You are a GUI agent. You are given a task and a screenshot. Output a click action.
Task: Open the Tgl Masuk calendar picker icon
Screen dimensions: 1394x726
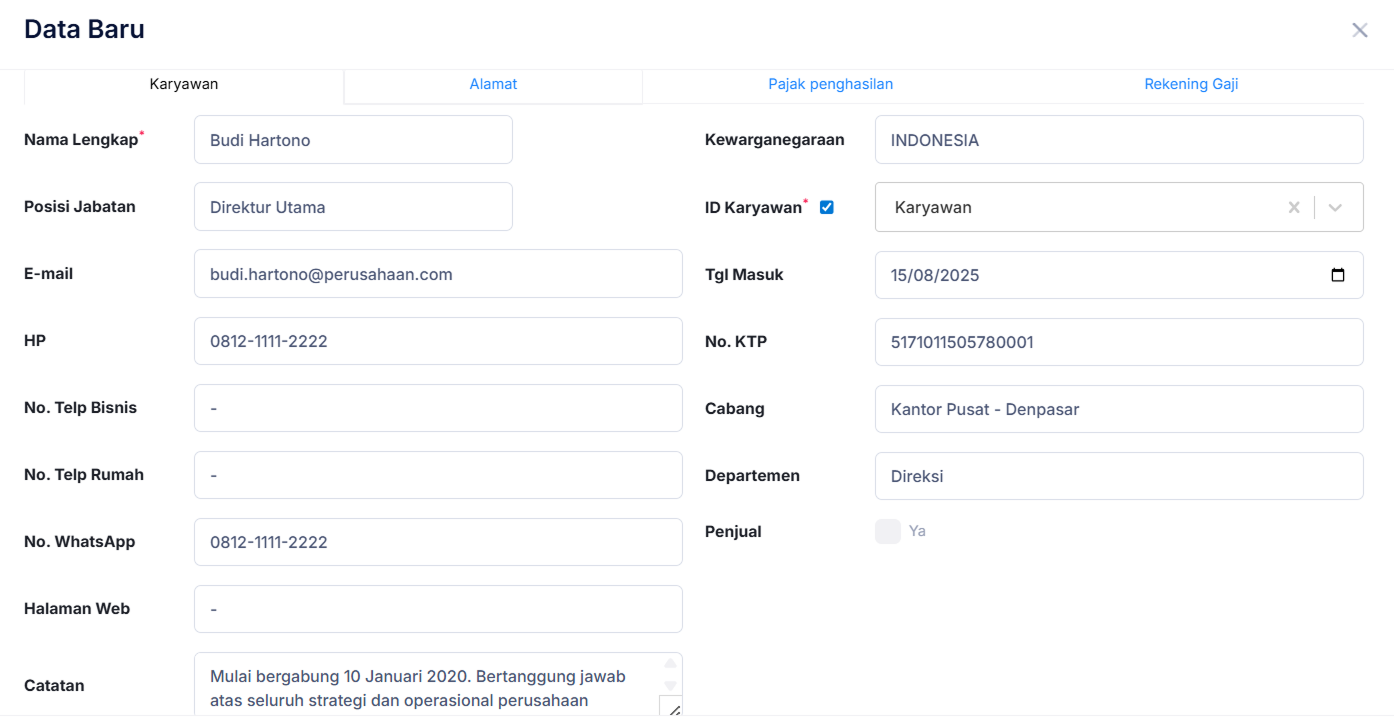coord(1338,275)
